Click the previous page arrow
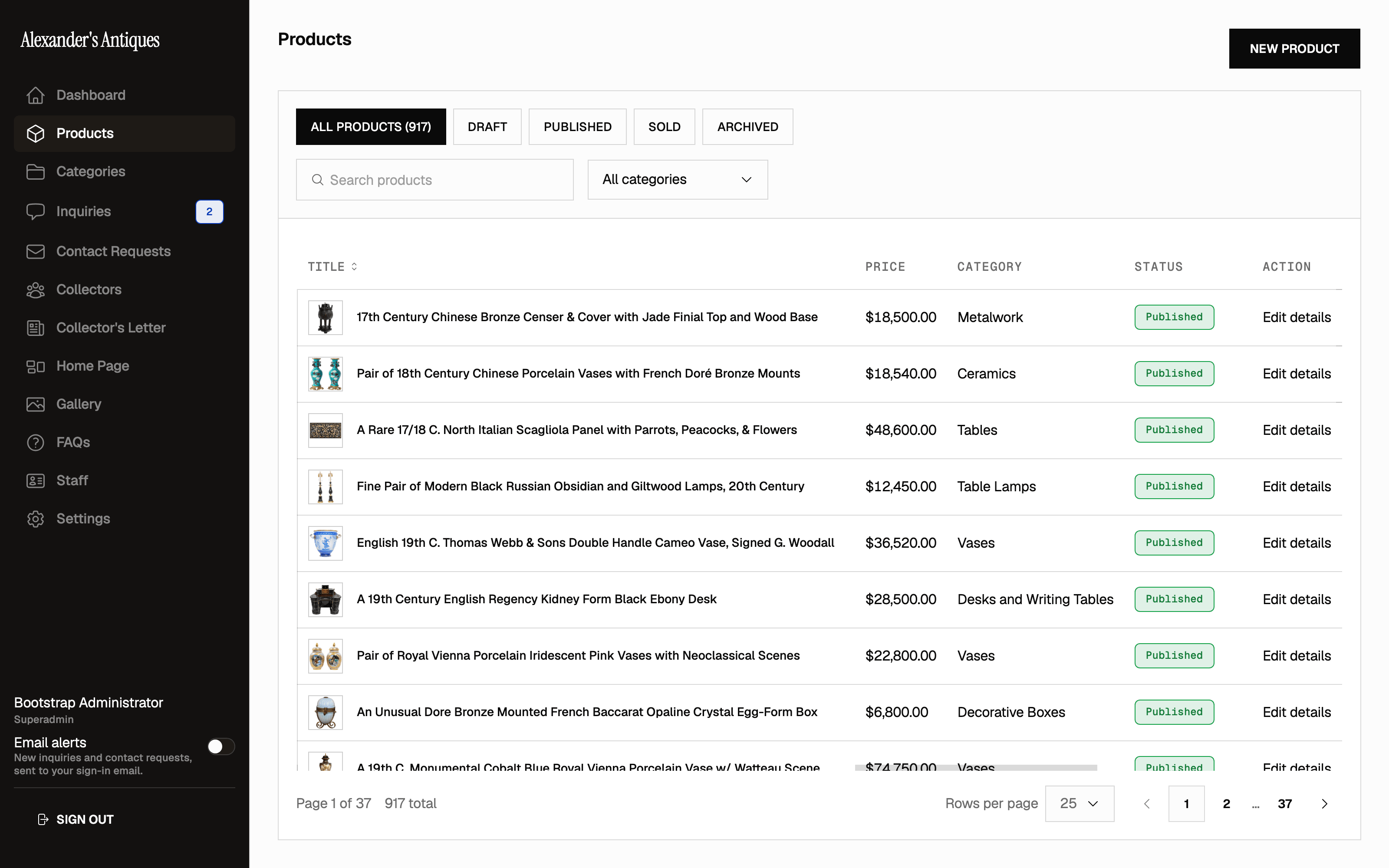Screen dimensions: 1389x868 point(1147,804)
